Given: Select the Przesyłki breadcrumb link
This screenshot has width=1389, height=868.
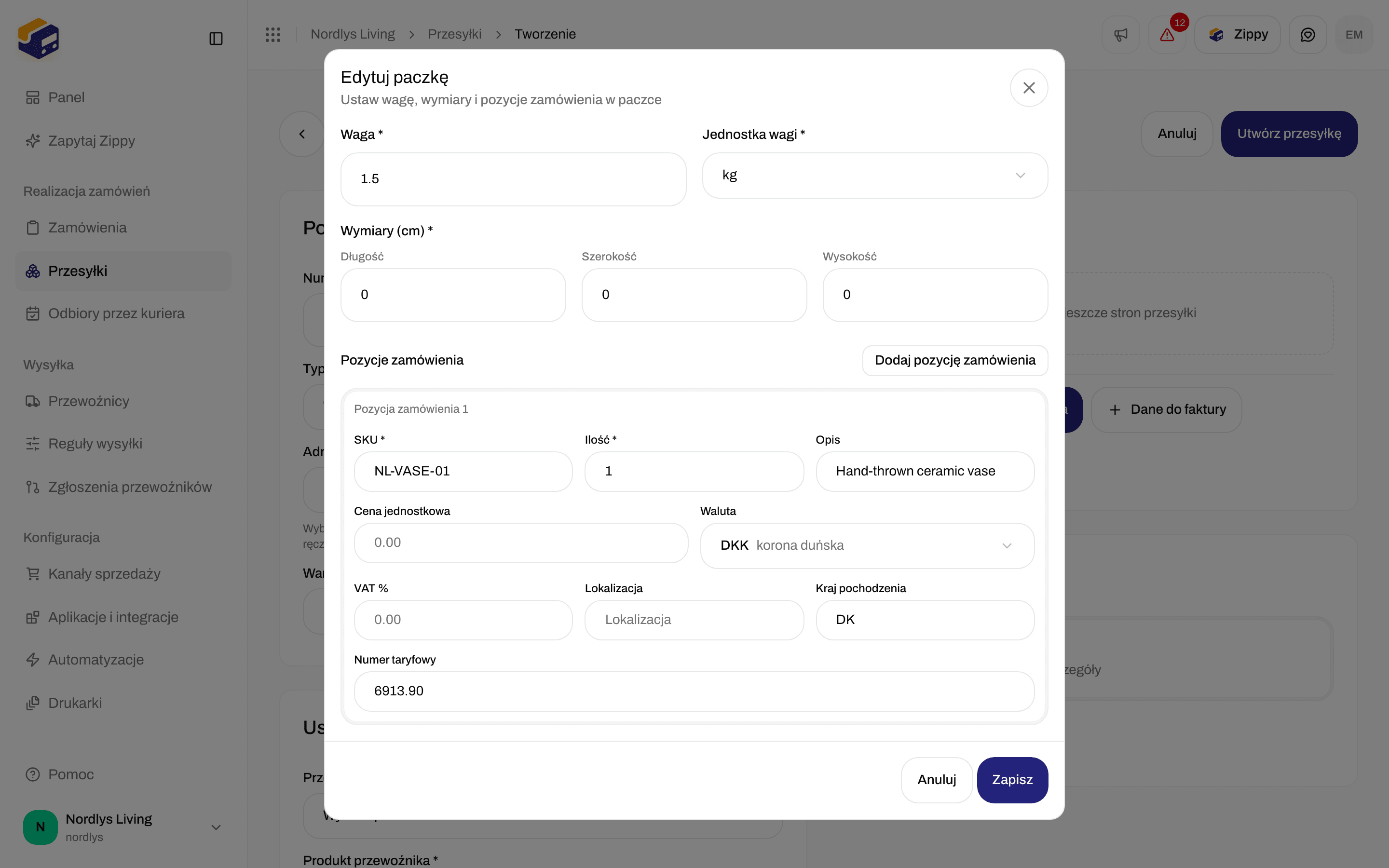Looking at the screenshot, I should click(455, 34).
